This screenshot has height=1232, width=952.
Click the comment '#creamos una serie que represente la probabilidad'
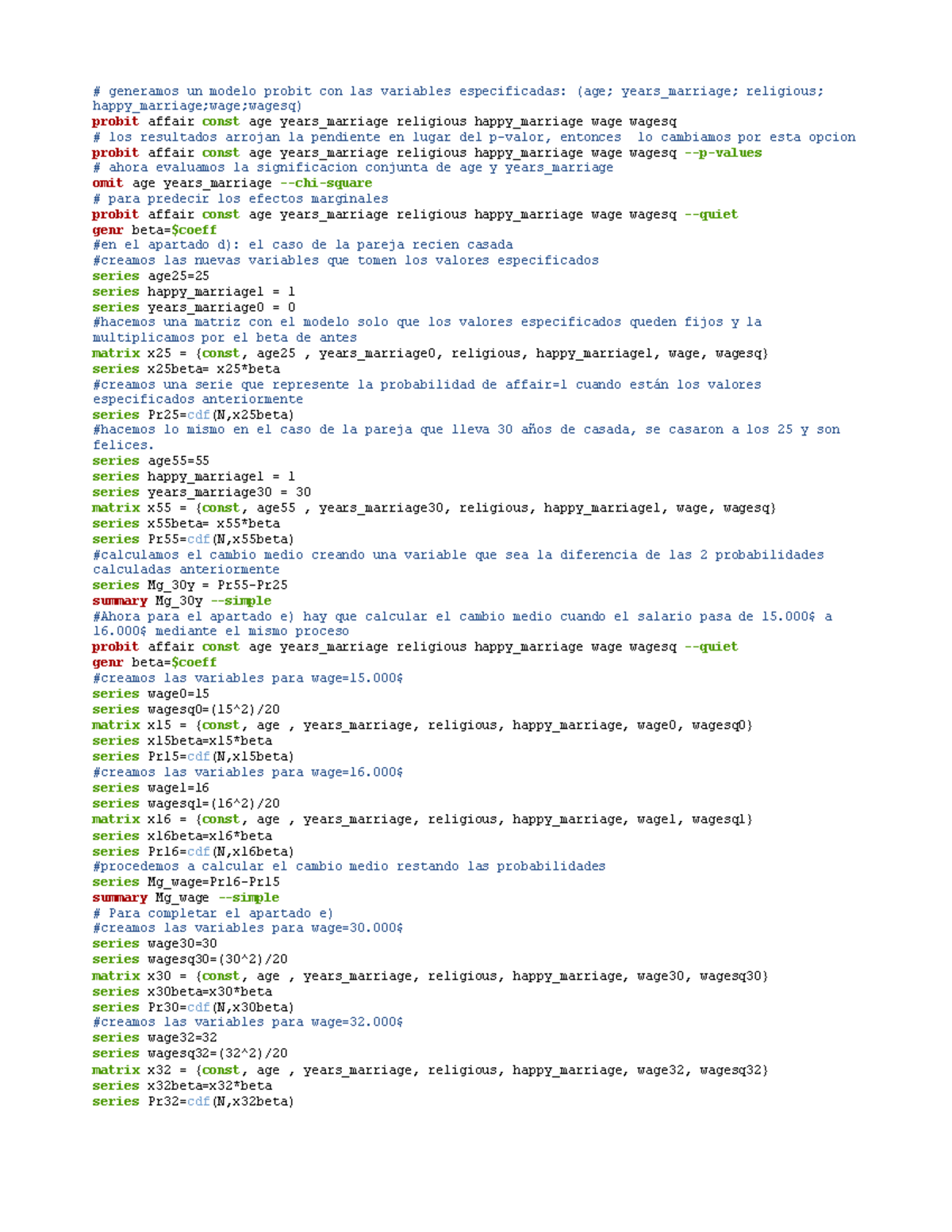(x=427, y=392)
